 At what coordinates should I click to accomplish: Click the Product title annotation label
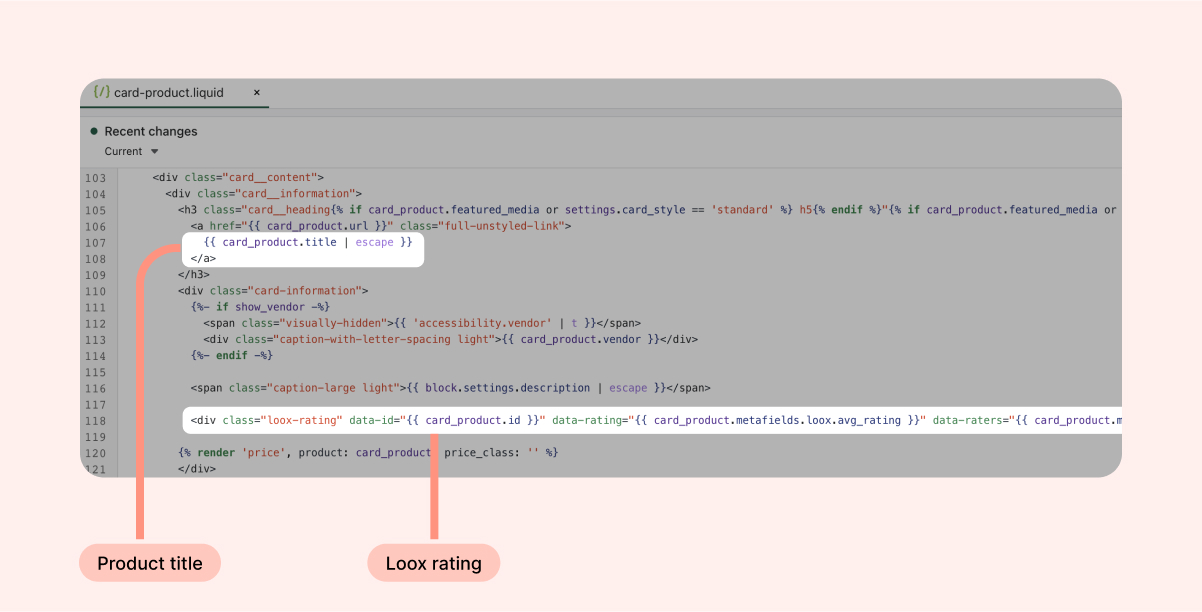point(150,564)
